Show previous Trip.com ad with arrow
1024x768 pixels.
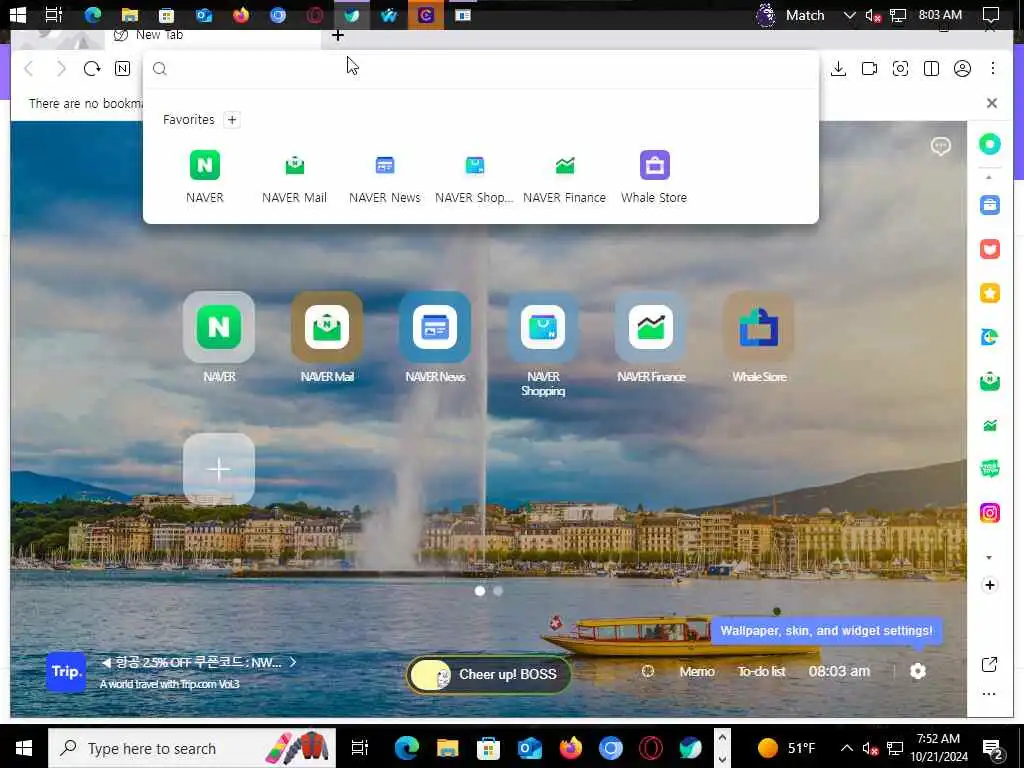coord(106,662)
